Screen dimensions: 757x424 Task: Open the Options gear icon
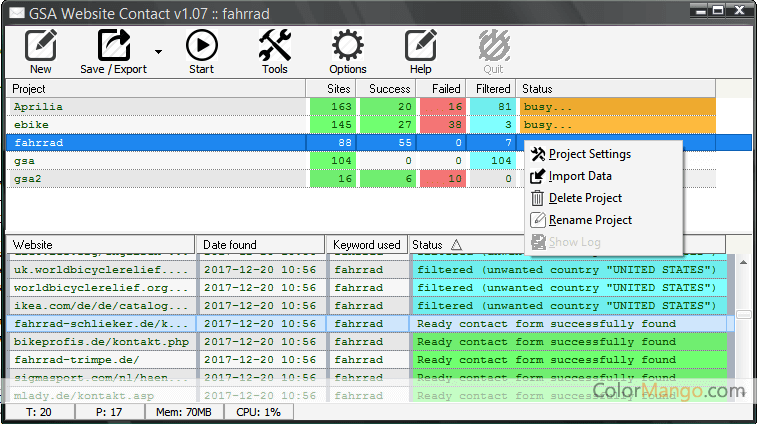348,45
